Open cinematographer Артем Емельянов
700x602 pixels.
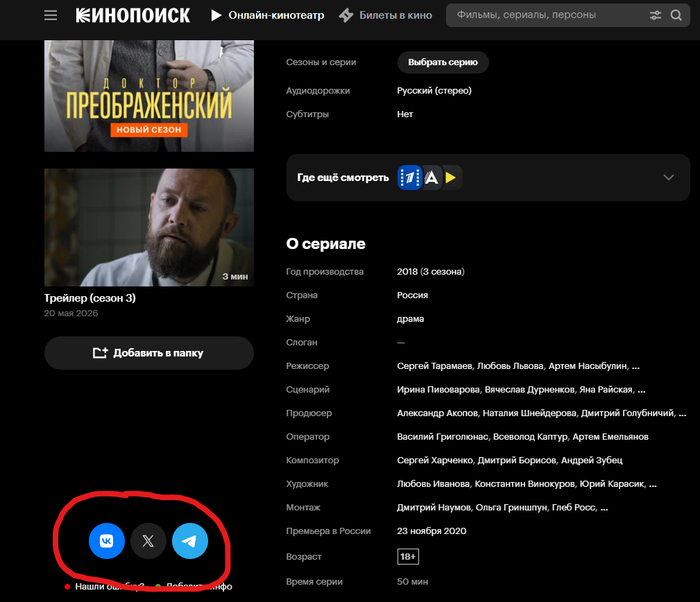click(x=610, y=437)
